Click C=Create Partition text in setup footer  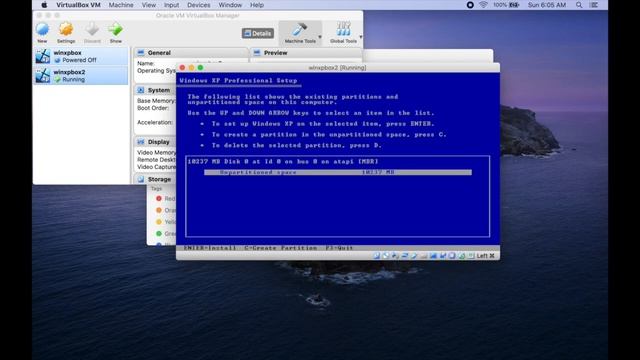coord(280,248)
